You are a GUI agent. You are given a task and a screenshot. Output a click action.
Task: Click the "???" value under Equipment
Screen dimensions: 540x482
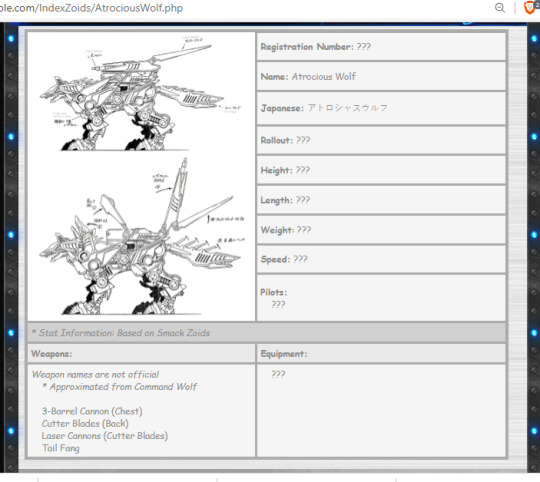coord(278,375)
